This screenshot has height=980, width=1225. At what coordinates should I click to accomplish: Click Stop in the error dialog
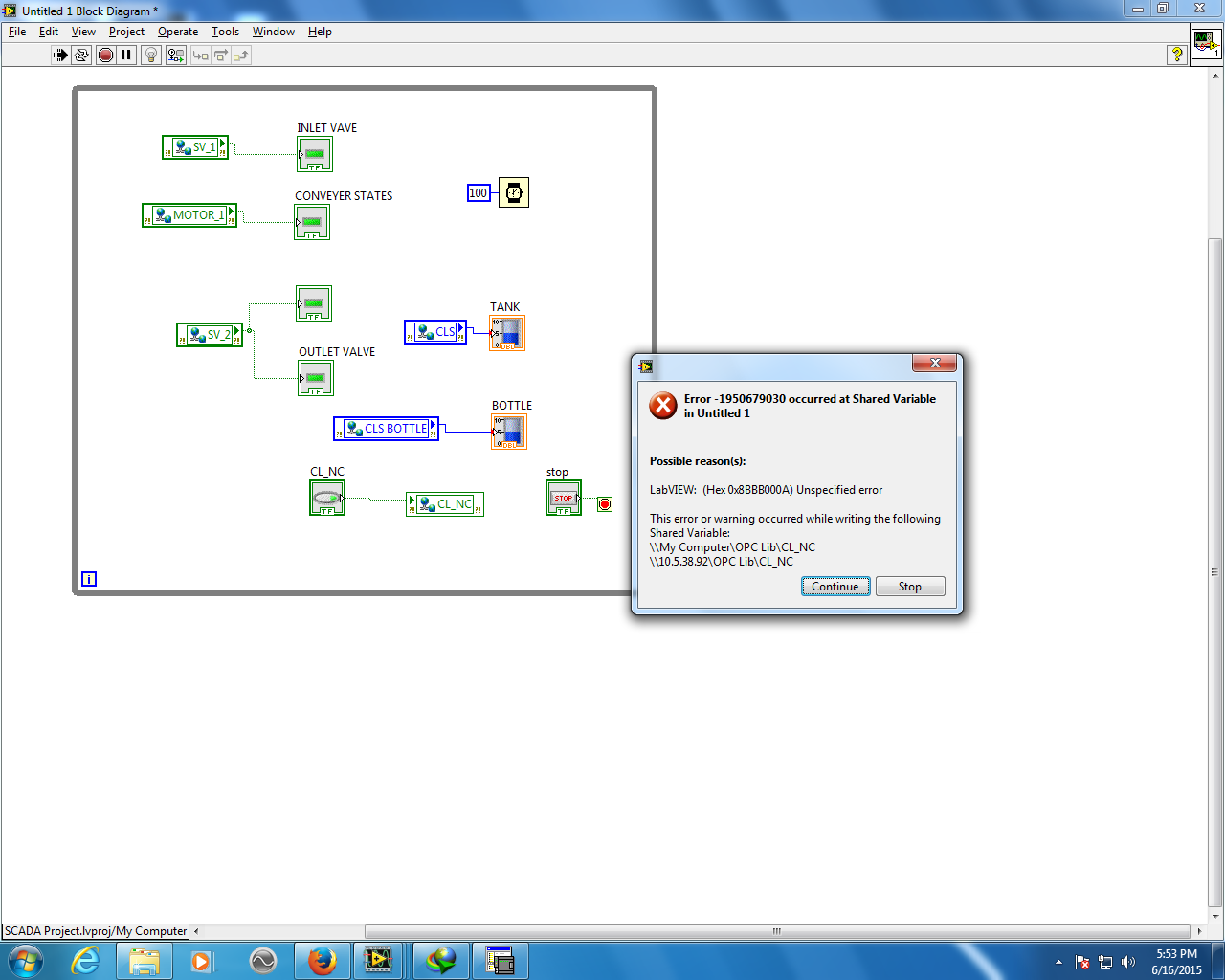pyautogui.click(x=910, y=587)
